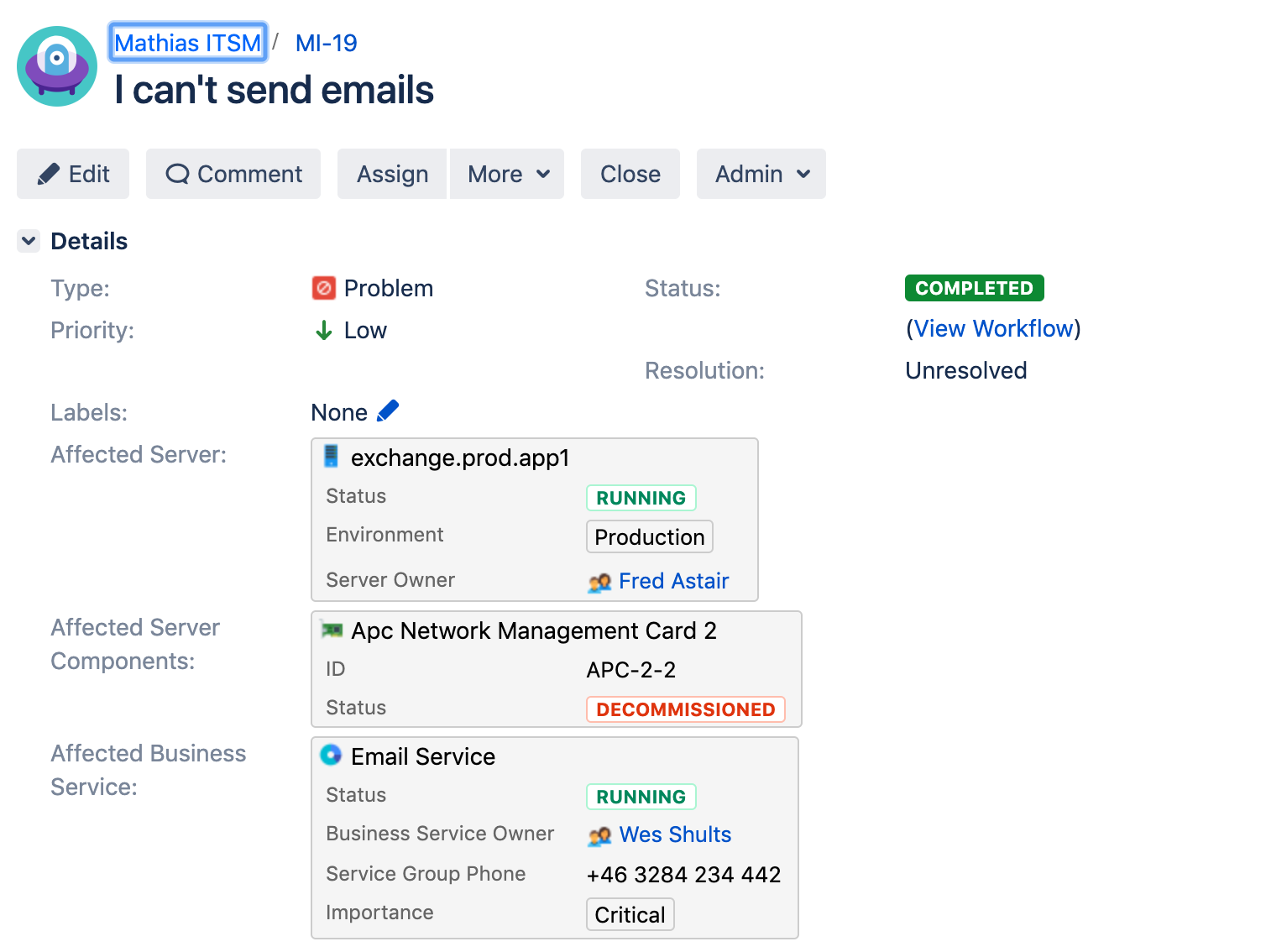Click the user icon beside Fred Astair
The width and height of the screenshot is (1266, 952).
coord(599,582)
